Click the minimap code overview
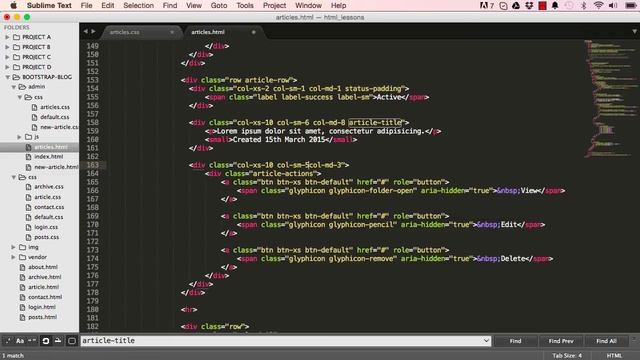 pos(610,98)
